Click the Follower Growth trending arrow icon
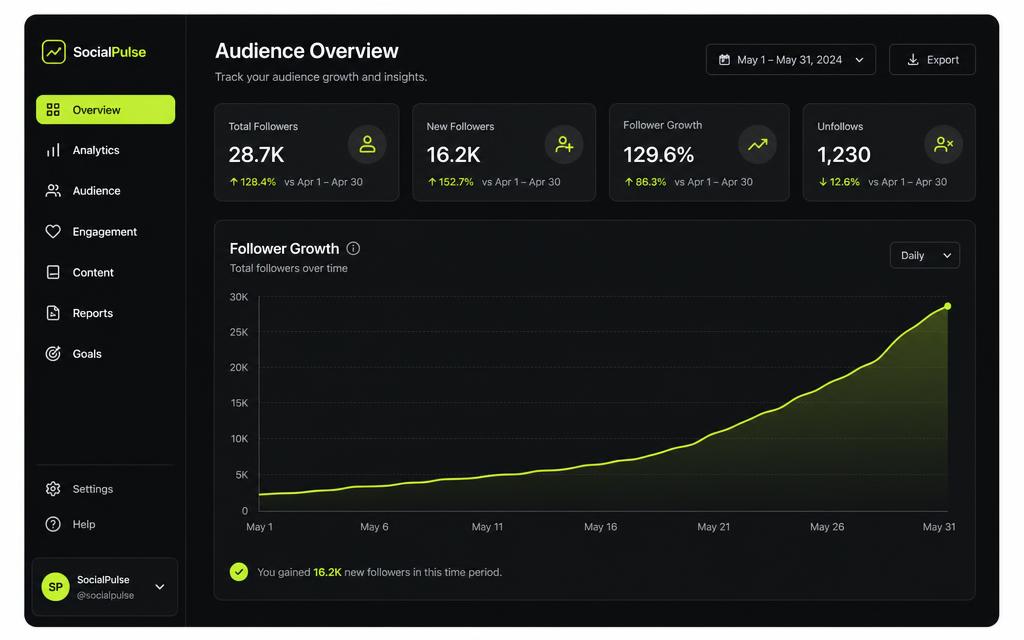The width and height of the screenshot is (1024, 640). coord(758,144)
